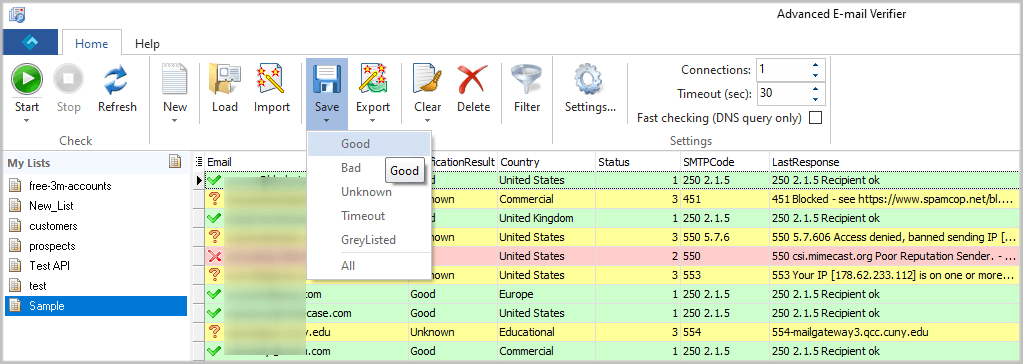Click into the Timeout (sec) input field
This screenshot has height=364, width=1023.
coord(782,93)
